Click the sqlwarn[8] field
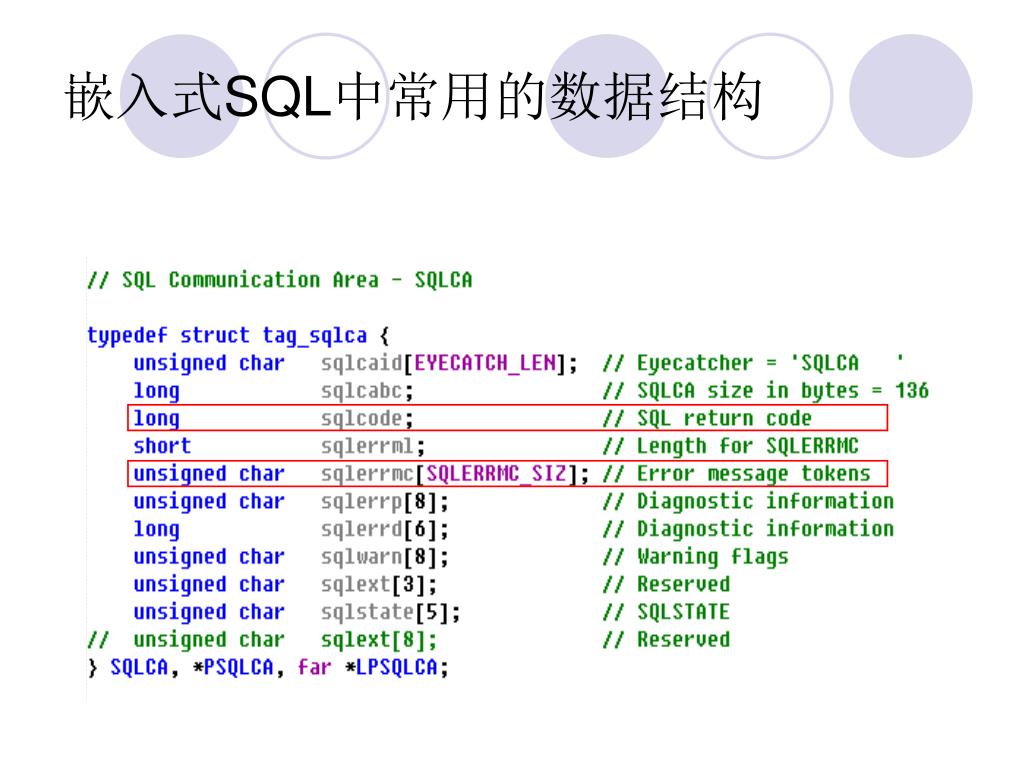The height and width of the screenshot is (768, 1024). point(385,557)
